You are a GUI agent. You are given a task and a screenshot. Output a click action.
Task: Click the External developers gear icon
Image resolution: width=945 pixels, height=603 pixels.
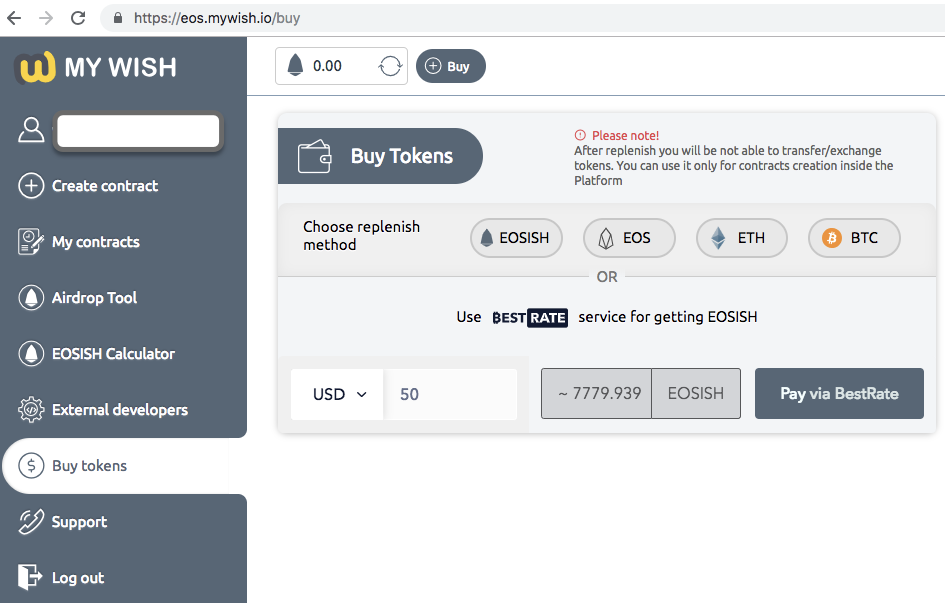click(31, 410)
